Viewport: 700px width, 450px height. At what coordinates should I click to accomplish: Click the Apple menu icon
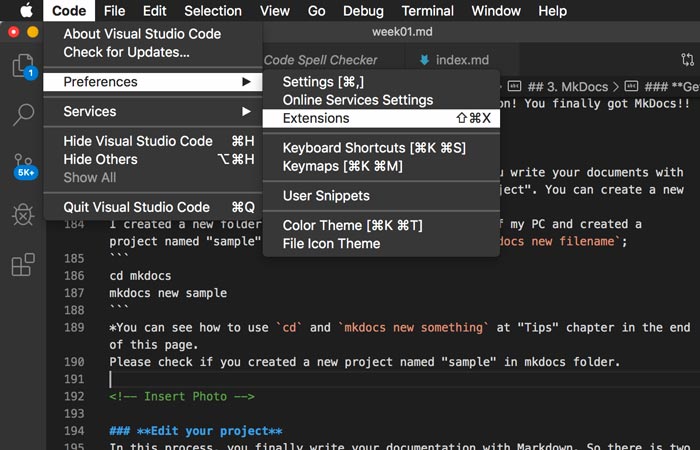tap(26, 10)
